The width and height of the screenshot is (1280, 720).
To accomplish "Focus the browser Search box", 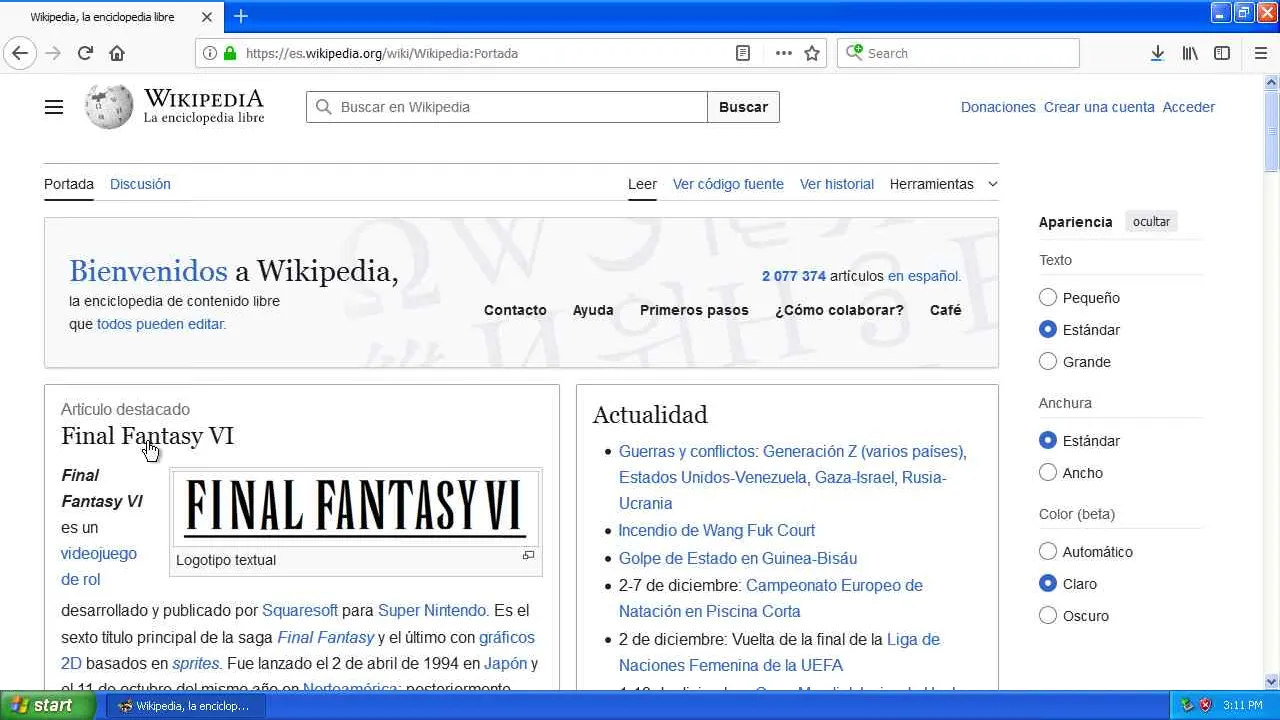I will tap(958, 53).
